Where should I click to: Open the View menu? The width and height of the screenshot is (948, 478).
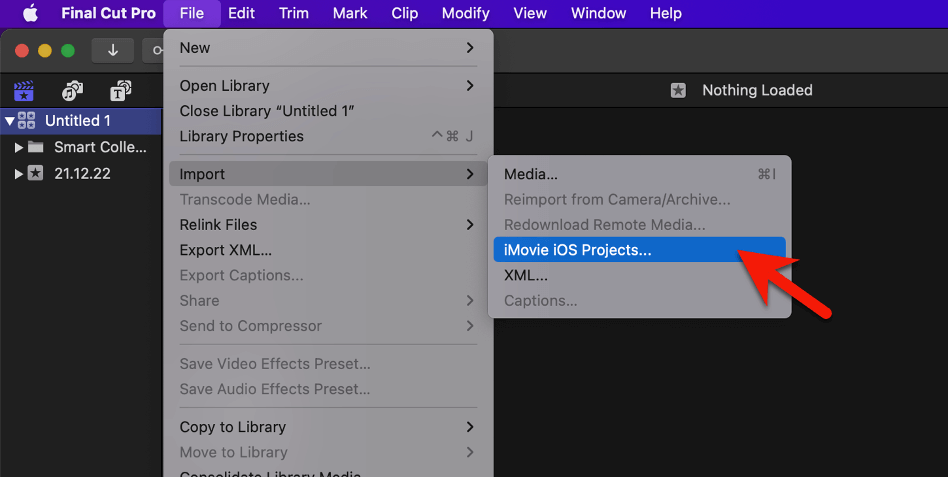530,13
